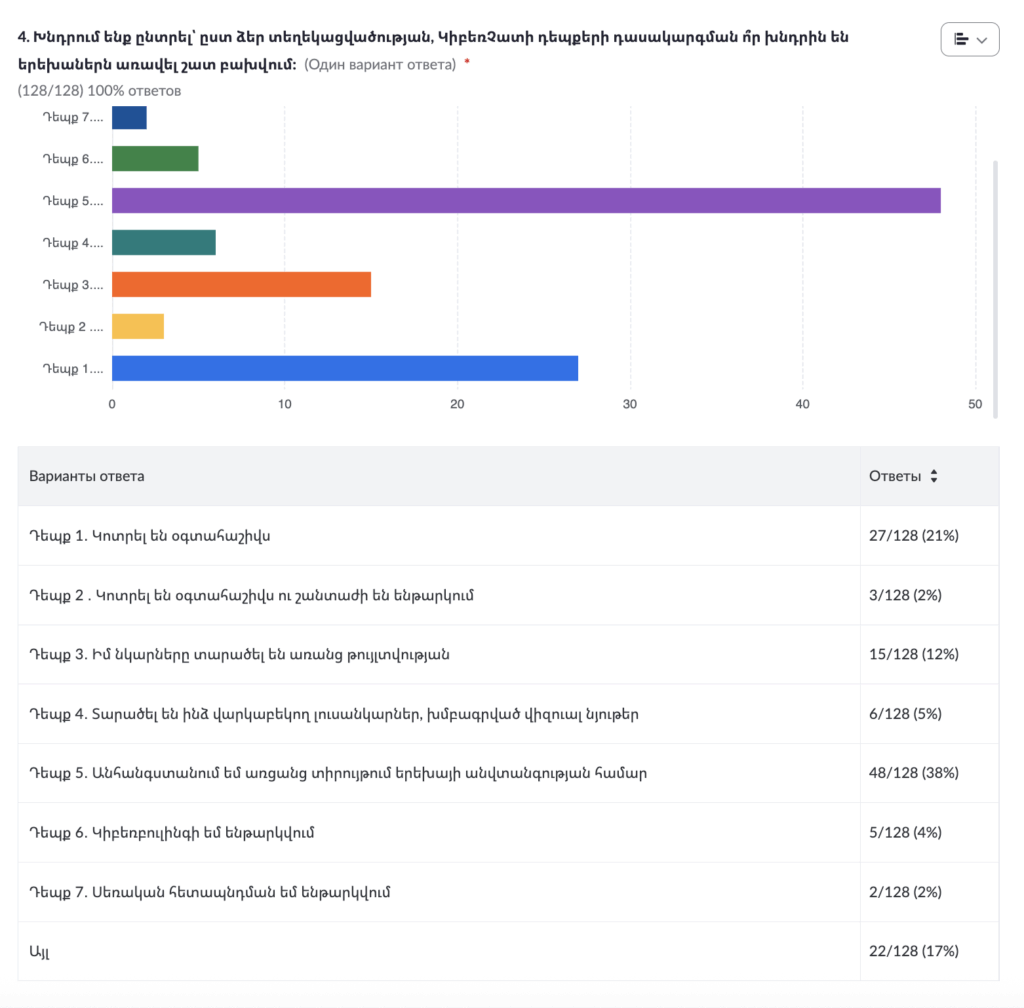The image size is (1024, 1008).
Task: Click the dark blue Դեպք 7 bar
Action: [x=129, y=117]
